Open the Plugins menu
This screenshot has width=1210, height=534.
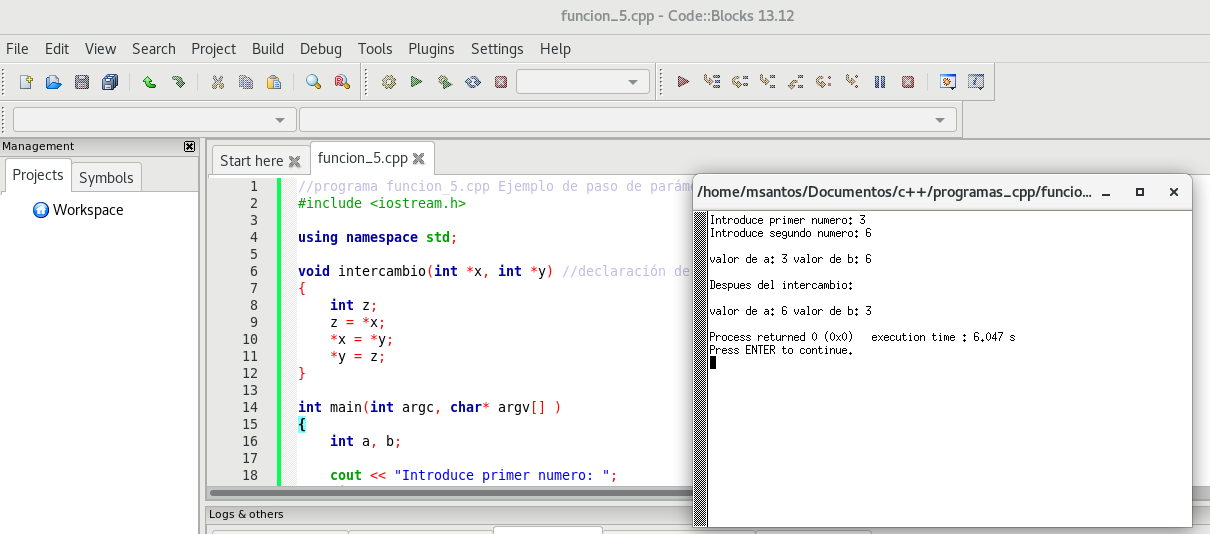(x=431, y=49)
